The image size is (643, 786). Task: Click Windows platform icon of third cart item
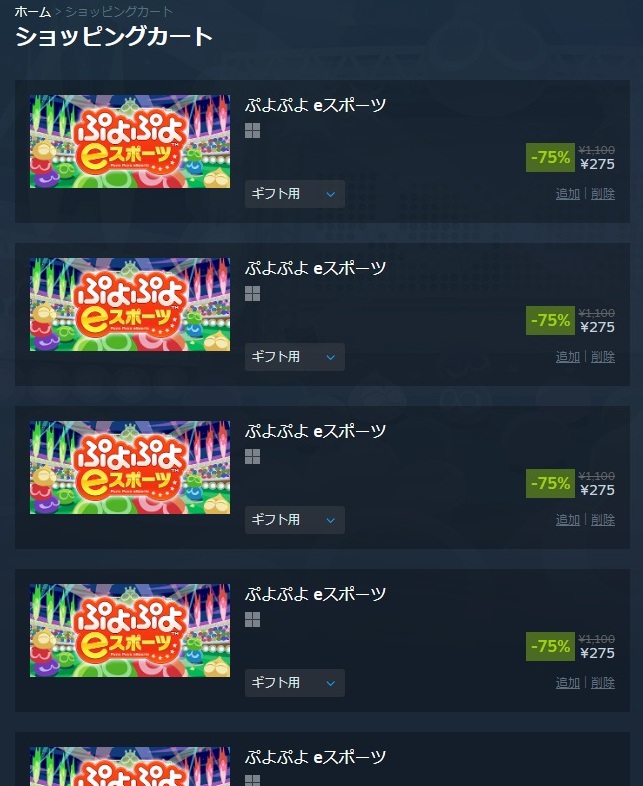pyautogui.click(x=253, y=457)
